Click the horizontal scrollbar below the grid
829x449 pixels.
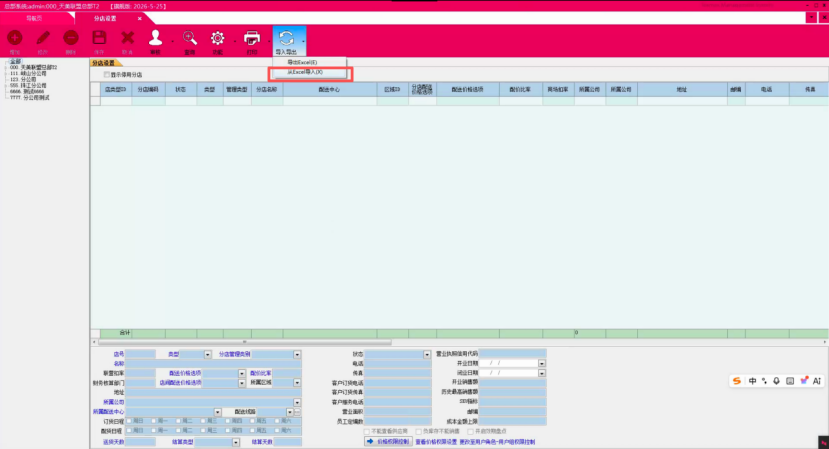click(x=244, y=342)
